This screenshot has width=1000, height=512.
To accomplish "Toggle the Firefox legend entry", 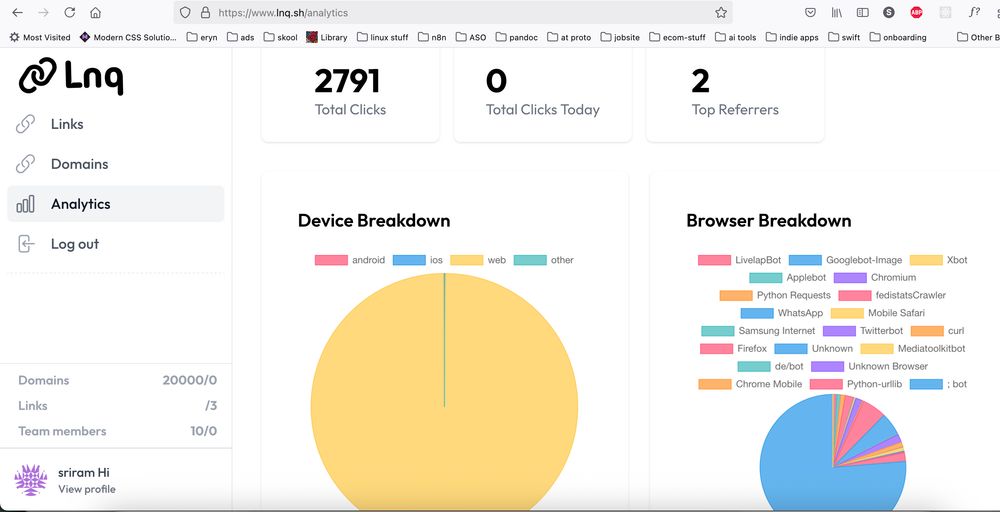I will tap(733, 349).
